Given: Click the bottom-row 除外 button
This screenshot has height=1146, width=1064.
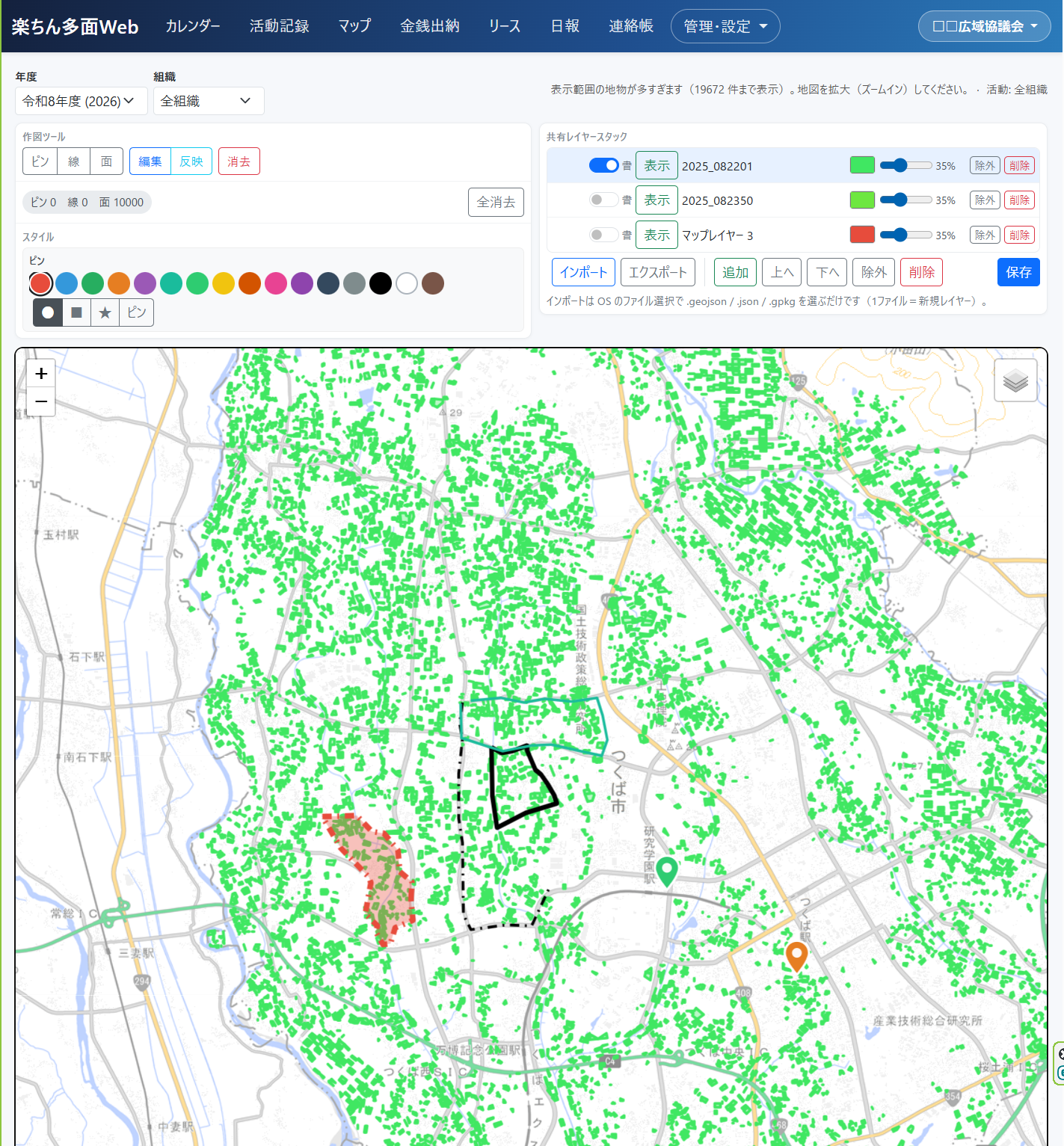Looking at the screenshot, I should 874,272.
